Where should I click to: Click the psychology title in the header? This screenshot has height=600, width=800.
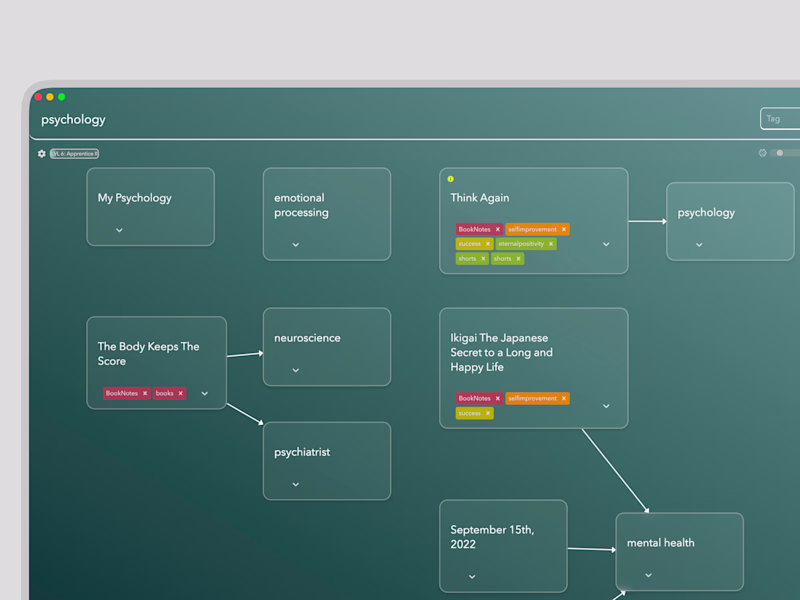coord(73,120)
